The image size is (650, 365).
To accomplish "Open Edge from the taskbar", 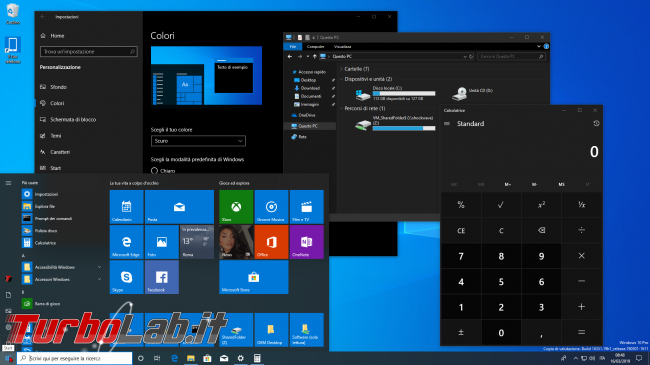I will 174,358.
